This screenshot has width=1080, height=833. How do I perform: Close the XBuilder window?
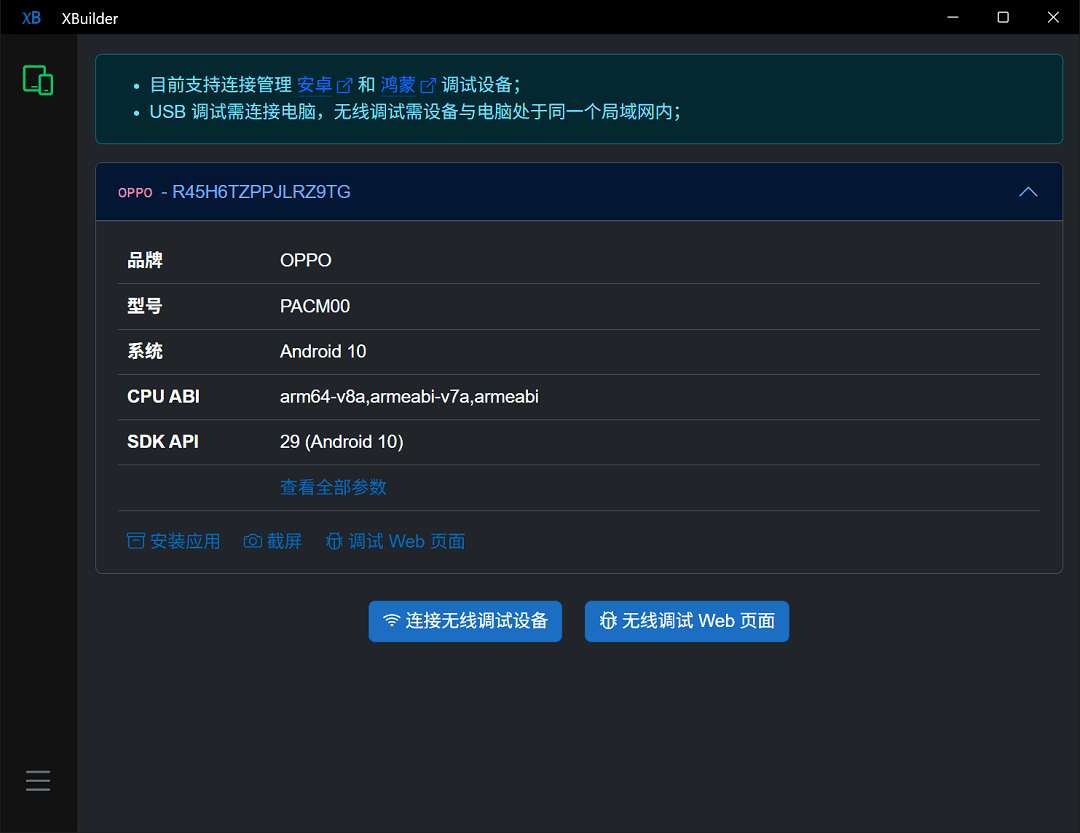(1053, 17)
